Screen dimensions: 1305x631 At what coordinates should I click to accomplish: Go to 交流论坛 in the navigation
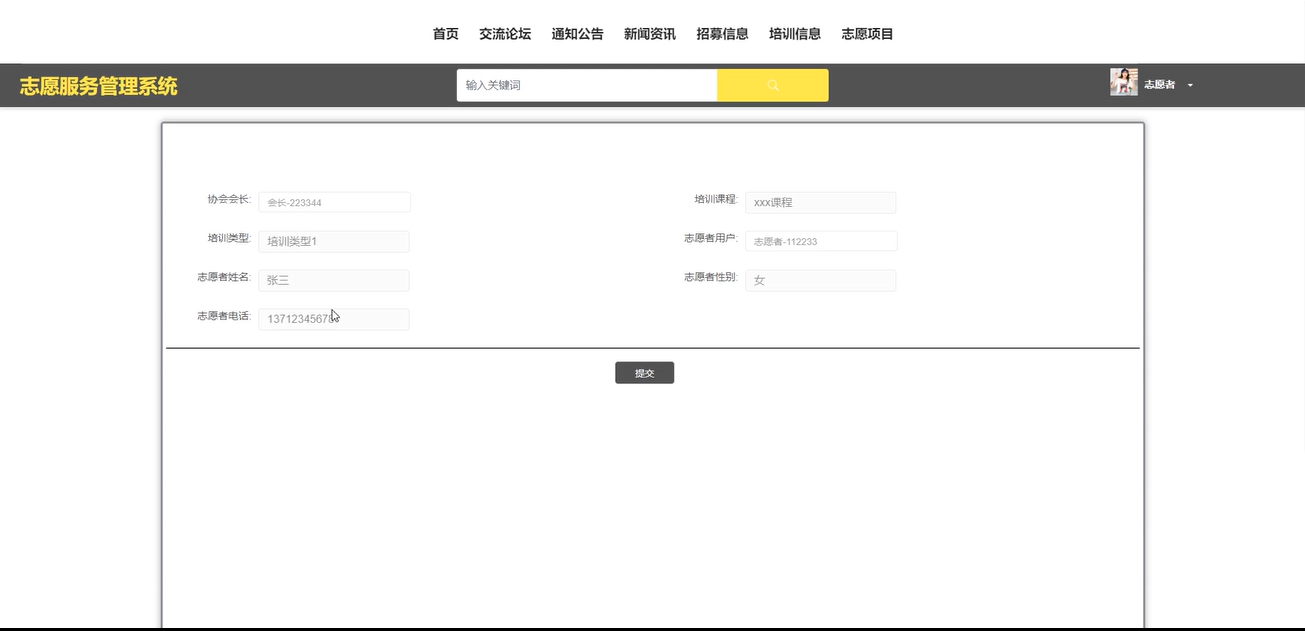505,34
